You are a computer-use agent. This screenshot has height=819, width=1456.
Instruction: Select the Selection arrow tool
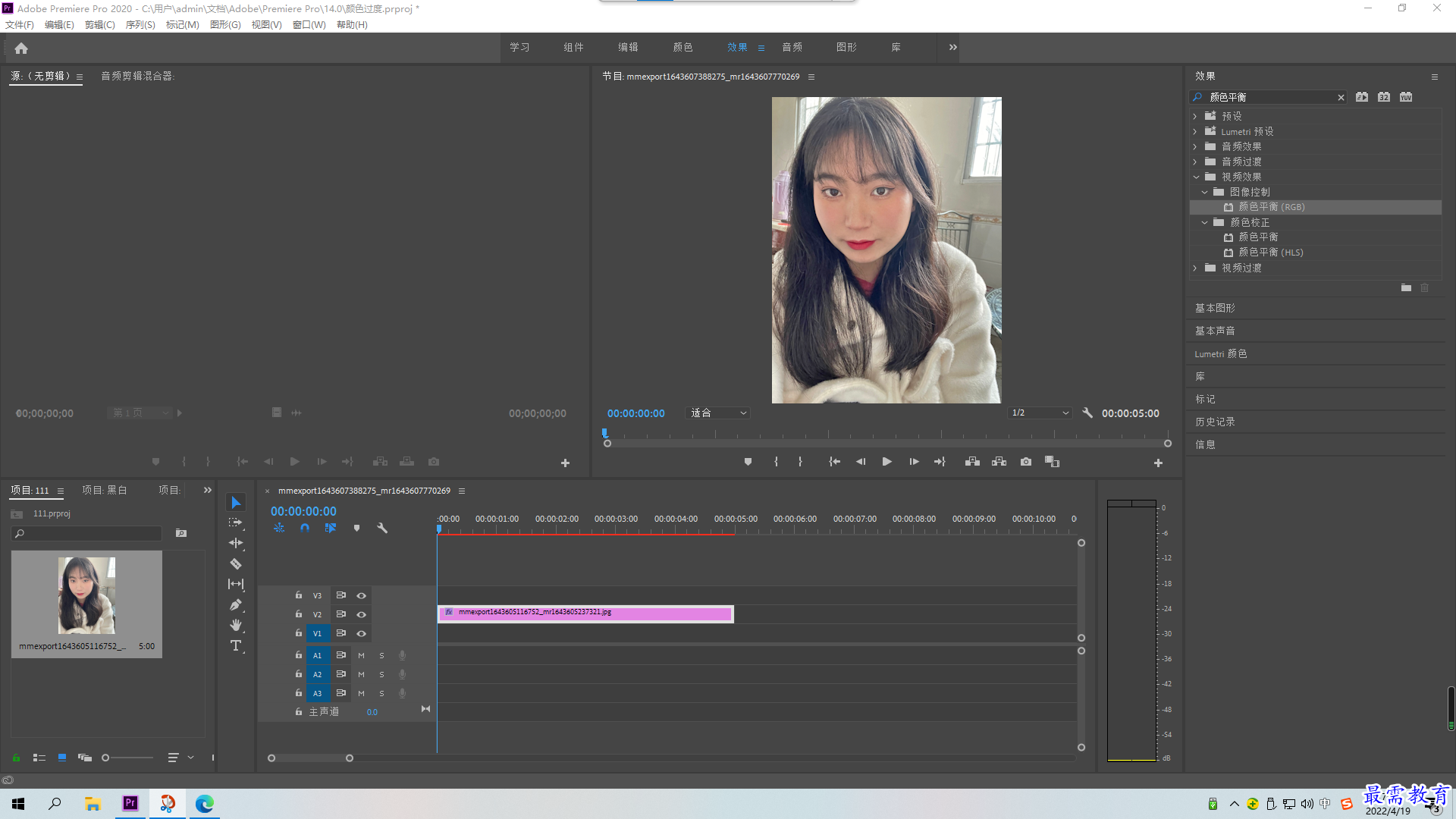click(236, 503)
